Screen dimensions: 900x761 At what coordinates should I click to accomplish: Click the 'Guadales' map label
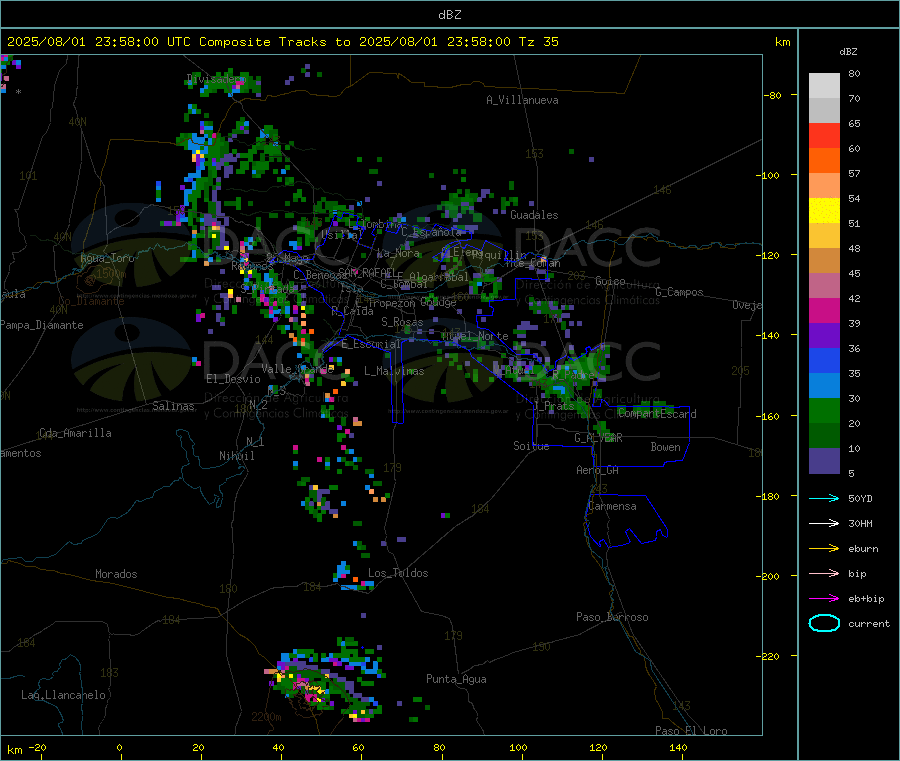[x=534, y=215]
